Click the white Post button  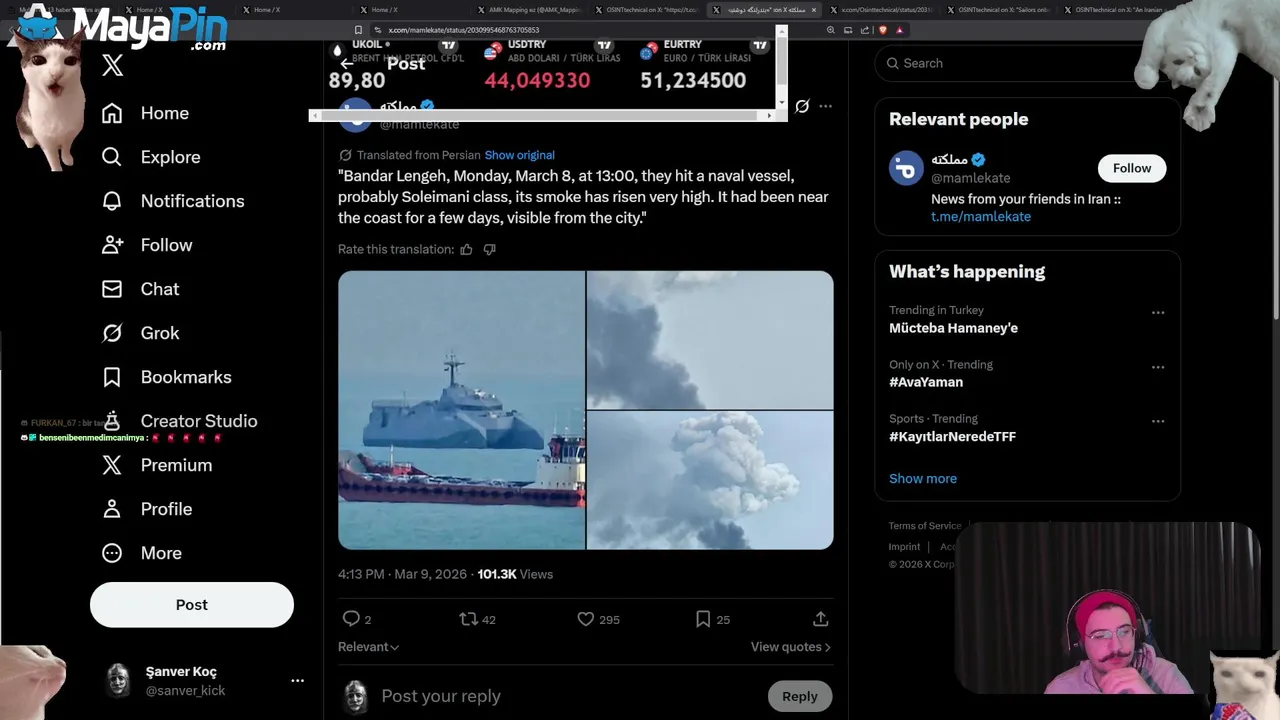(x=192, y=605)
